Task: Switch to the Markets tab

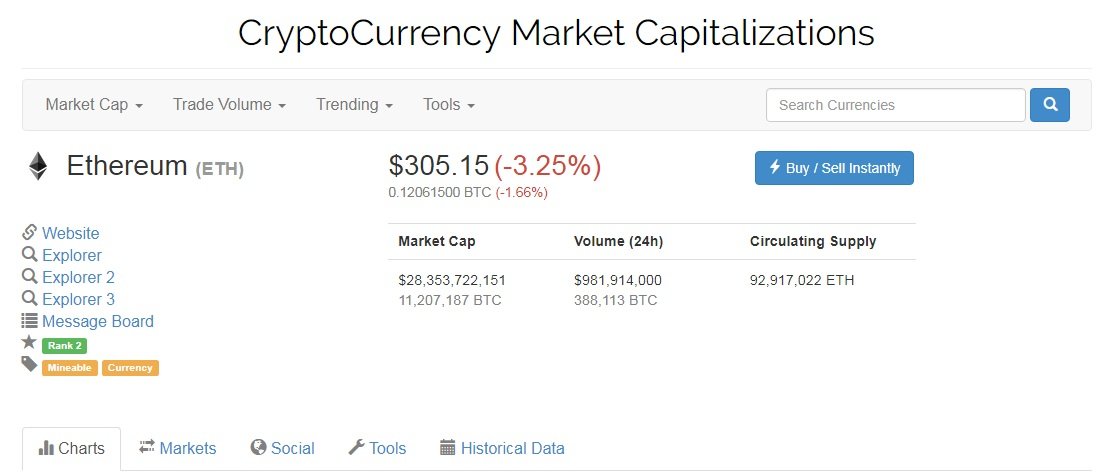Action: pos(177,448)
